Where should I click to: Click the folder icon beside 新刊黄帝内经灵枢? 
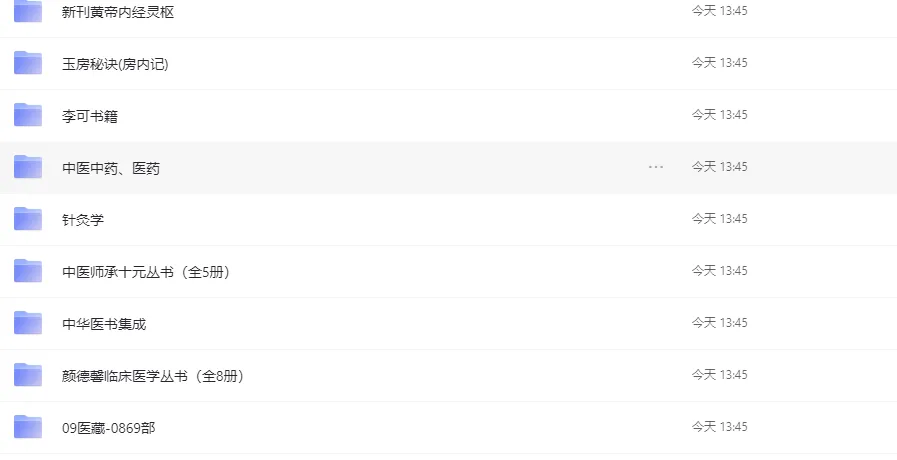pyautogui.click(x=28, y=11)
